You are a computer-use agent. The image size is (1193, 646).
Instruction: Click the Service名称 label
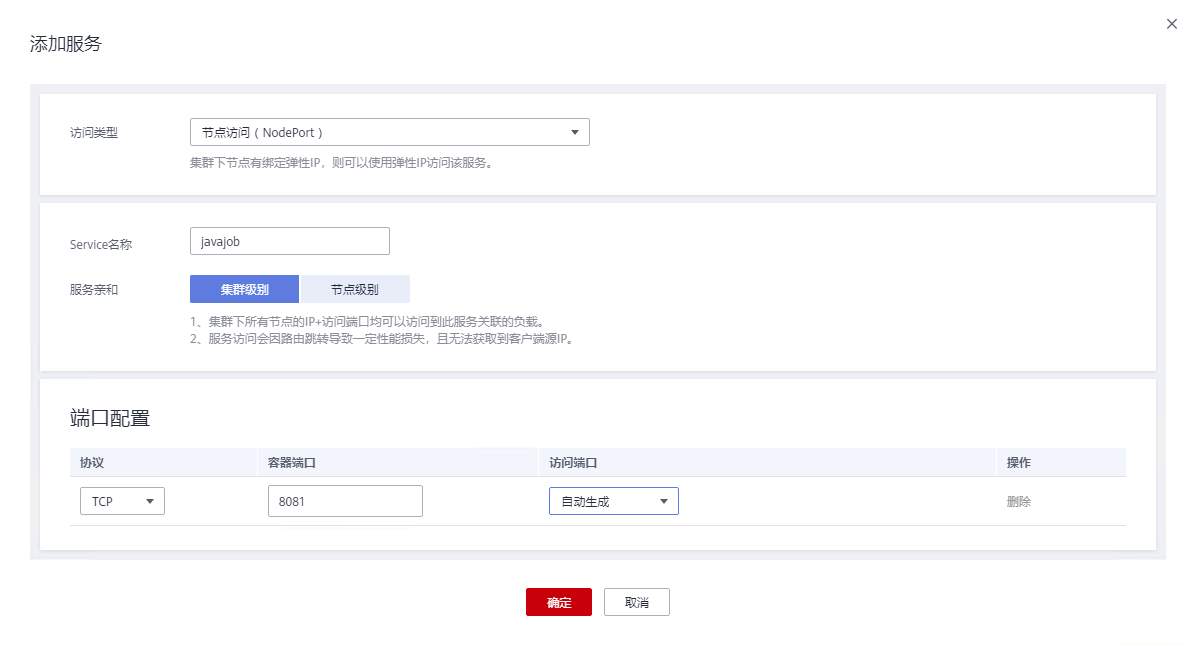[100, 244]
